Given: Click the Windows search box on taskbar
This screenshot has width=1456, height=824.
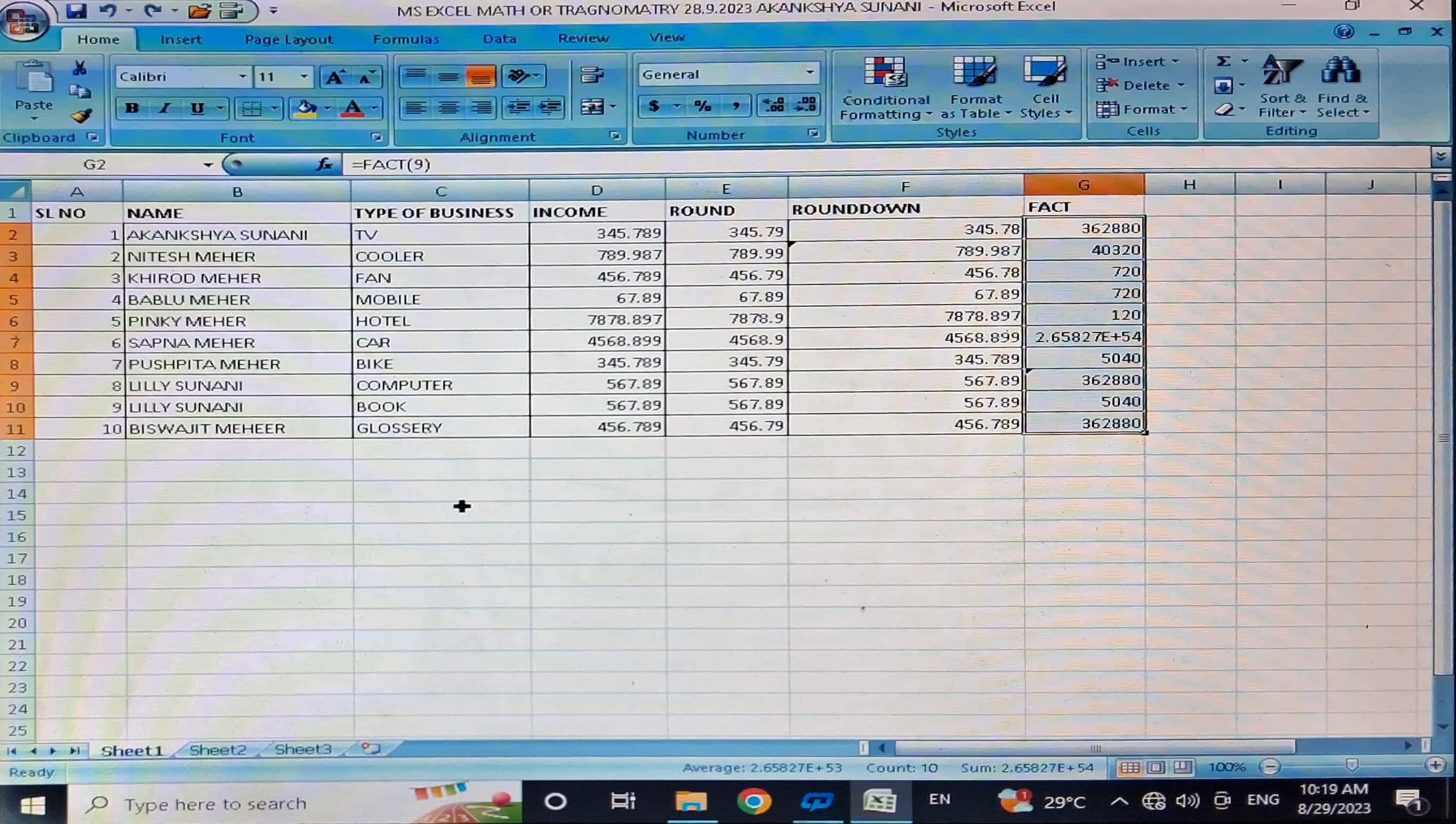Looking at the screenshot, I should pyautogui.click(x=215, y=804).
